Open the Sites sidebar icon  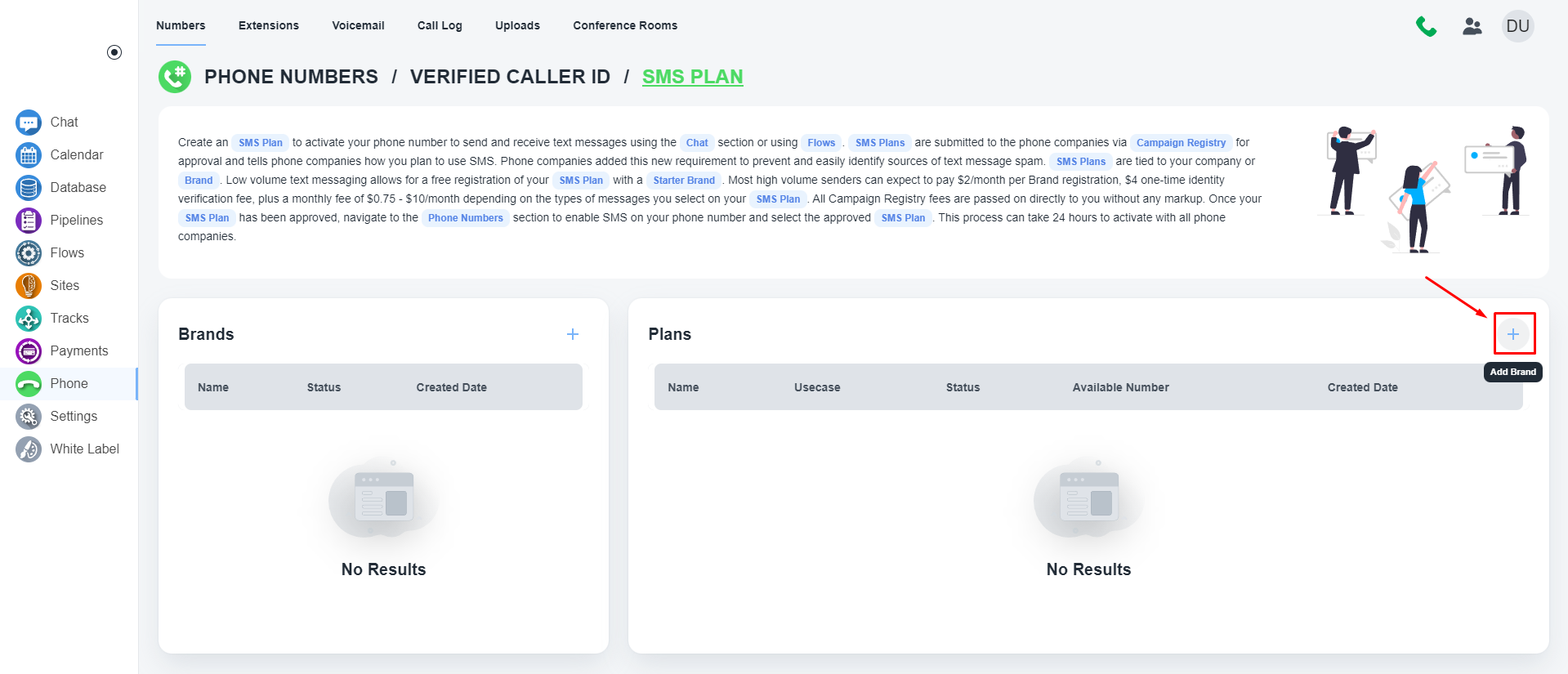[x=29, y=285]
